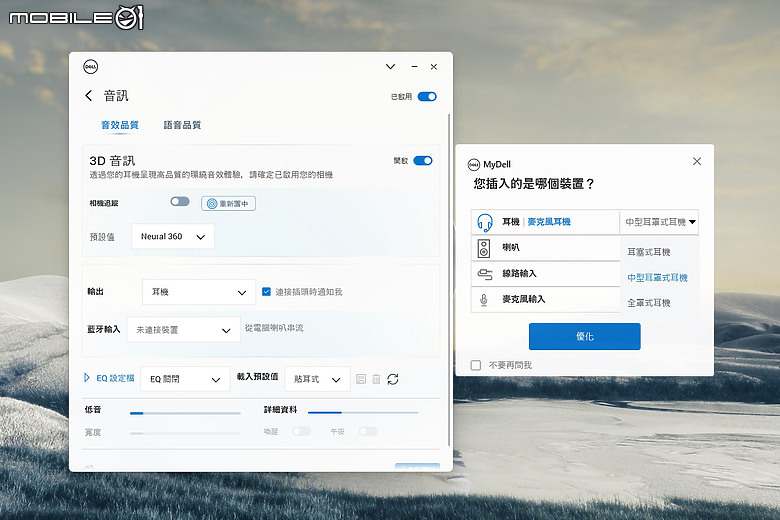Switch to the 語音品質 tab
Image resolution: width=780 pixels, height=520 pixels.
(x=183, y=125)
